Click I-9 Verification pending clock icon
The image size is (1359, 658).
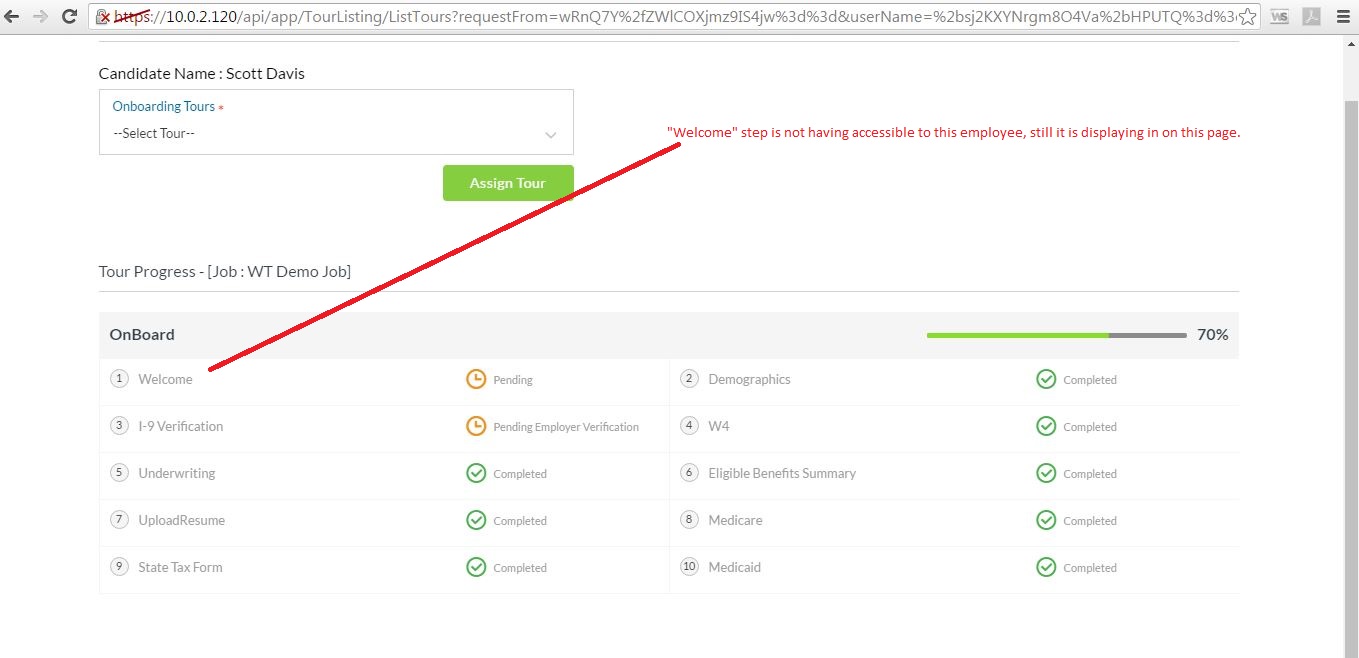click(476, 426)
